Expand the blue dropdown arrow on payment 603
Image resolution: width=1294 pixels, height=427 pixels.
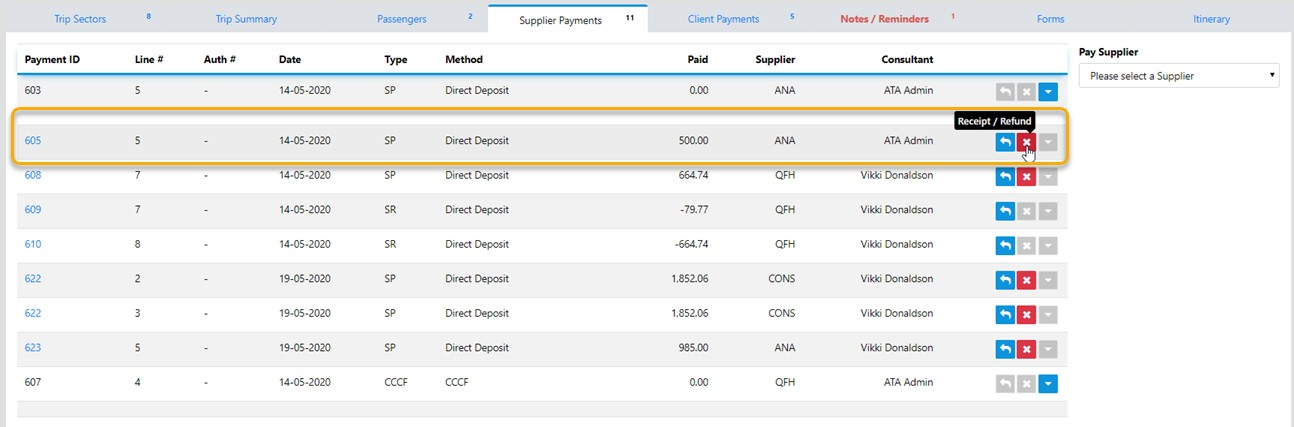pyautogui.click(x=1047, y=92)
